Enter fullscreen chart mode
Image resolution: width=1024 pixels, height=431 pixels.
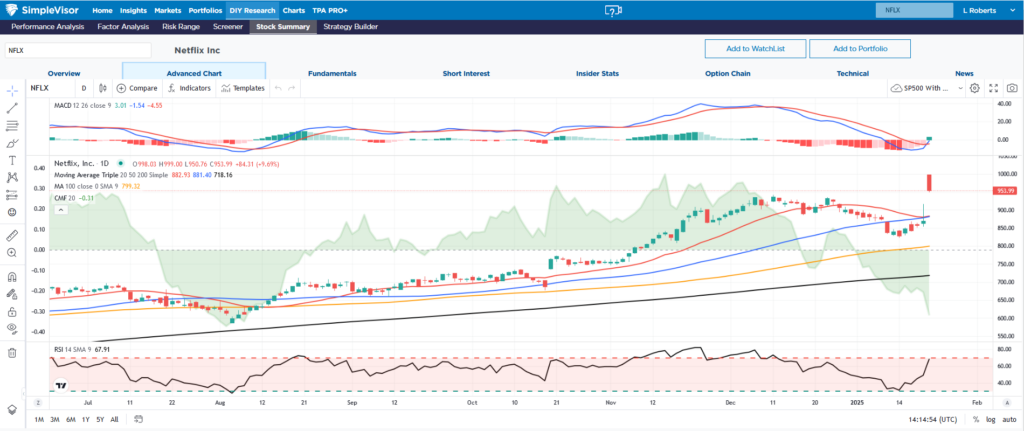(993, 88)
